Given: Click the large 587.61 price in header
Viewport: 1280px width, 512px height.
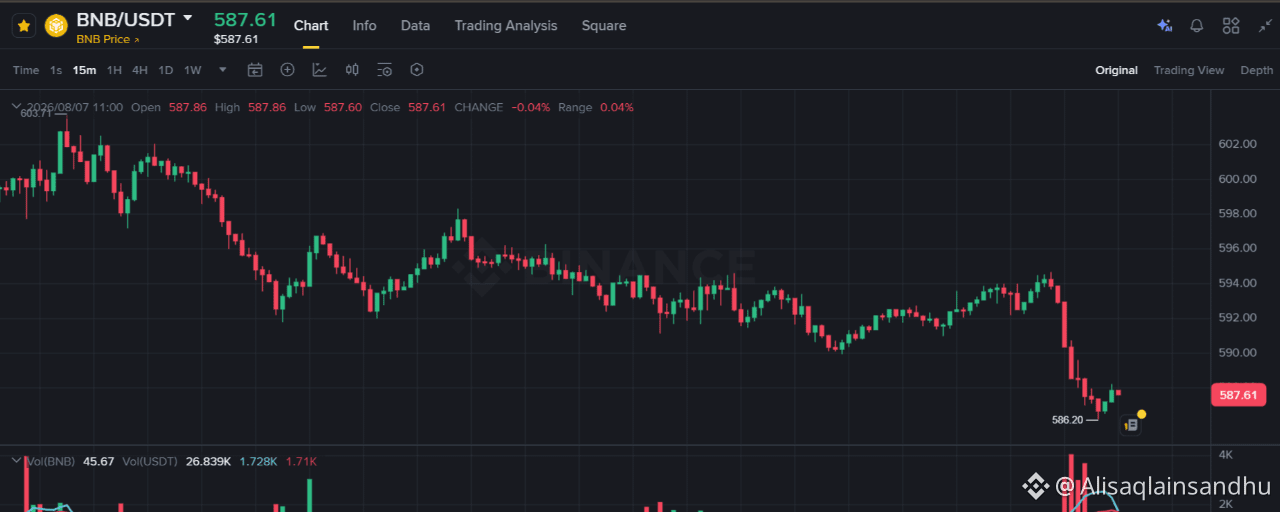Looking at the screenshot, I should click(245, 20).
